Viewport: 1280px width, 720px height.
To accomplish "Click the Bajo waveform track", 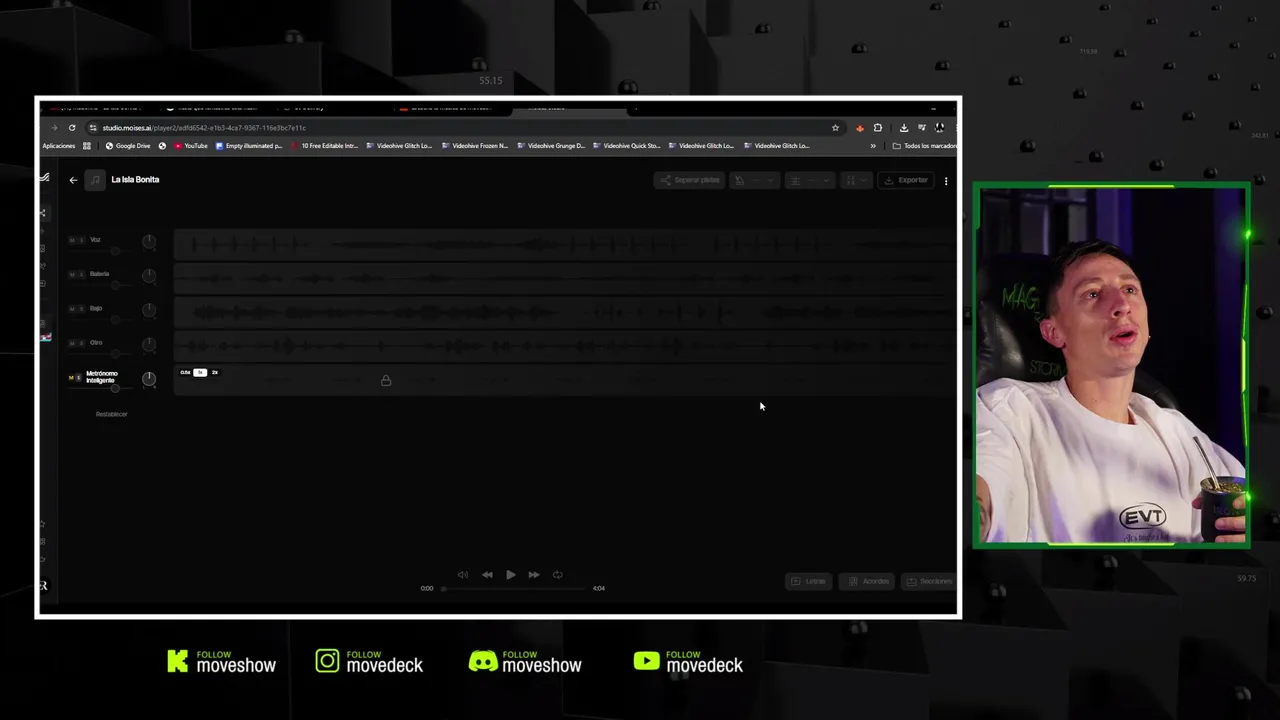I will pyautogui.click(x=565, y=312).
